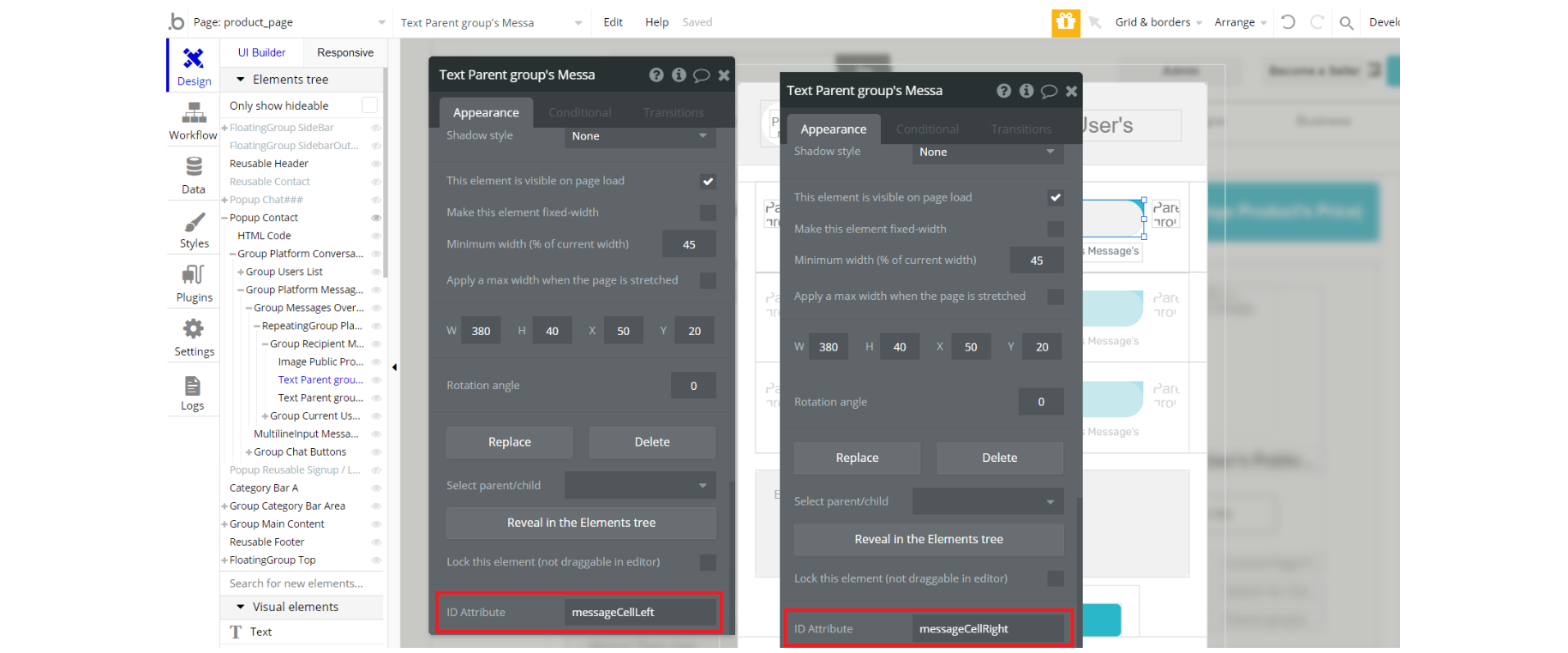Click the gift box icon
Viewport: 1568px width, 653px height.
1066,22
